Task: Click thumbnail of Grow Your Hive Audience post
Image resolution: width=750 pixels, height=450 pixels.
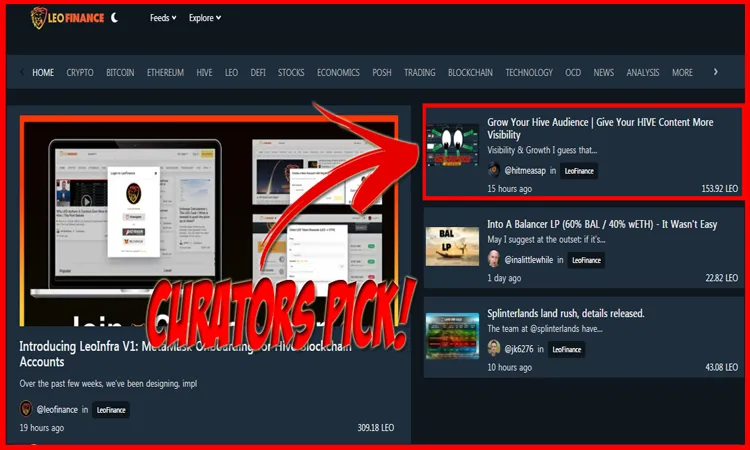Action: tap(452, 145)
